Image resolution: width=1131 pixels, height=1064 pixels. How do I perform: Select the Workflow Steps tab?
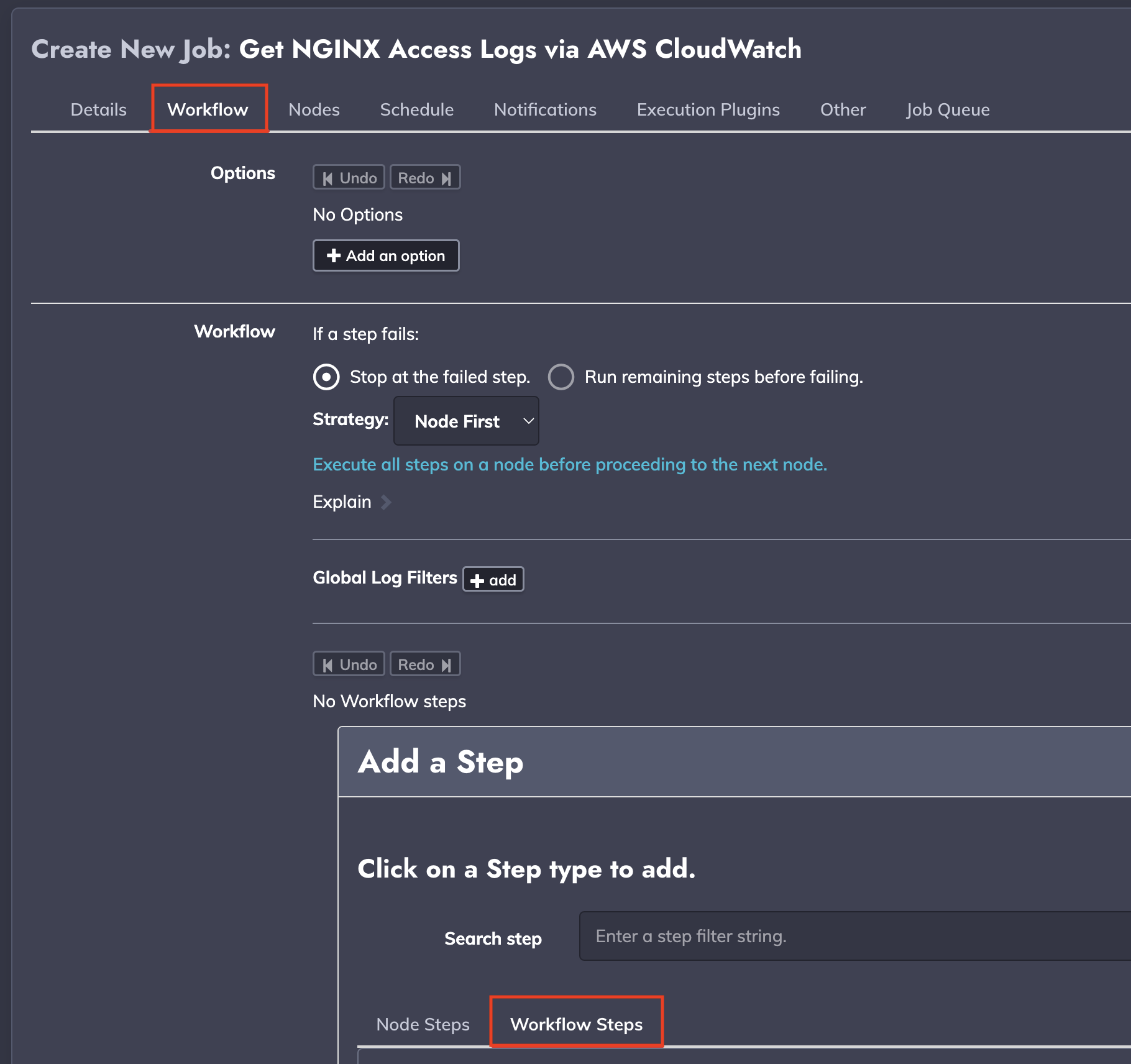pyautogui.click(x=576, y=1024)
